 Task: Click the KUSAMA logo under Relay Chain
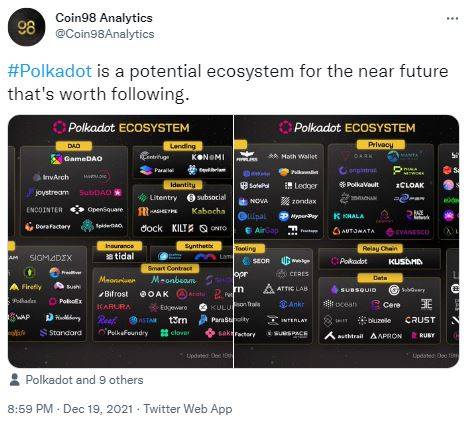point(405,262)
